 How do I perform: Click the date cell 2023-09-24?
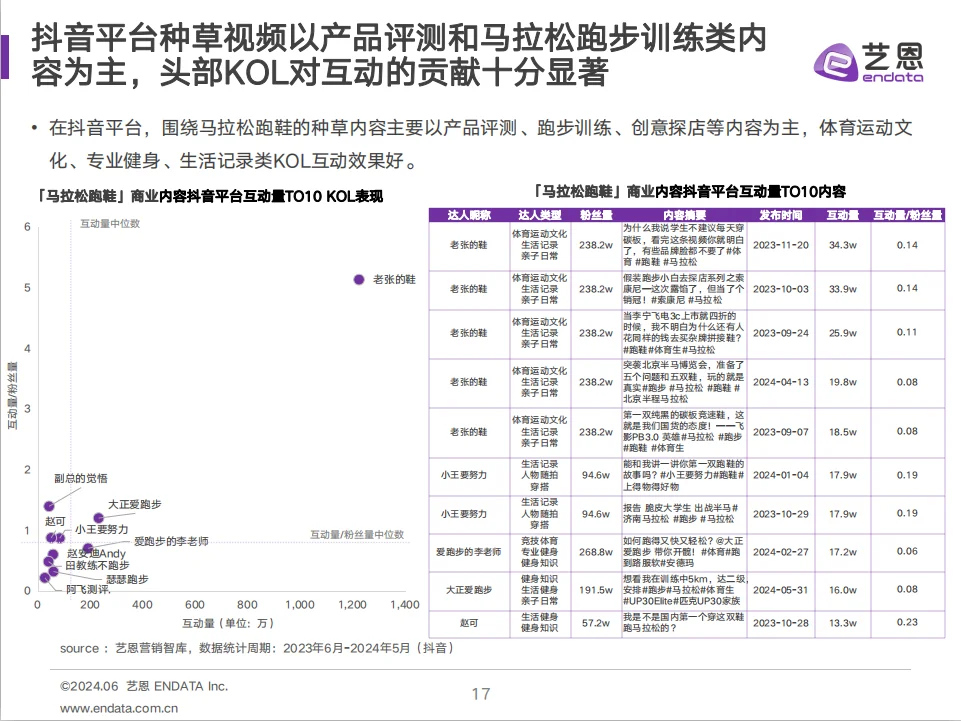pyautogui.click(x=781, y=333)
